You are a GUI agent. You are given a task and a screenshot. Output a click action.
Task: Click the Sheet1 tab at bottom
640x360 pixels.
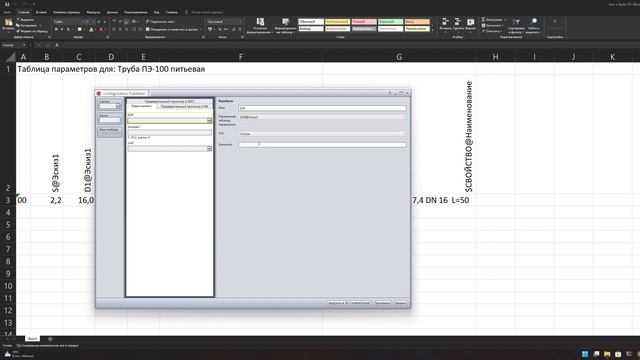pyautogui.click(x=32, y=339)
